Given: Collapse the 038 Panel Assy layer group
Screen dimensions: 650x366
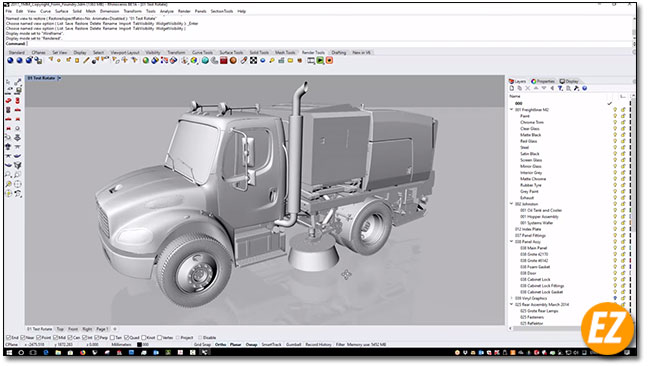Looking at the screenshot, I should point(512,242).
